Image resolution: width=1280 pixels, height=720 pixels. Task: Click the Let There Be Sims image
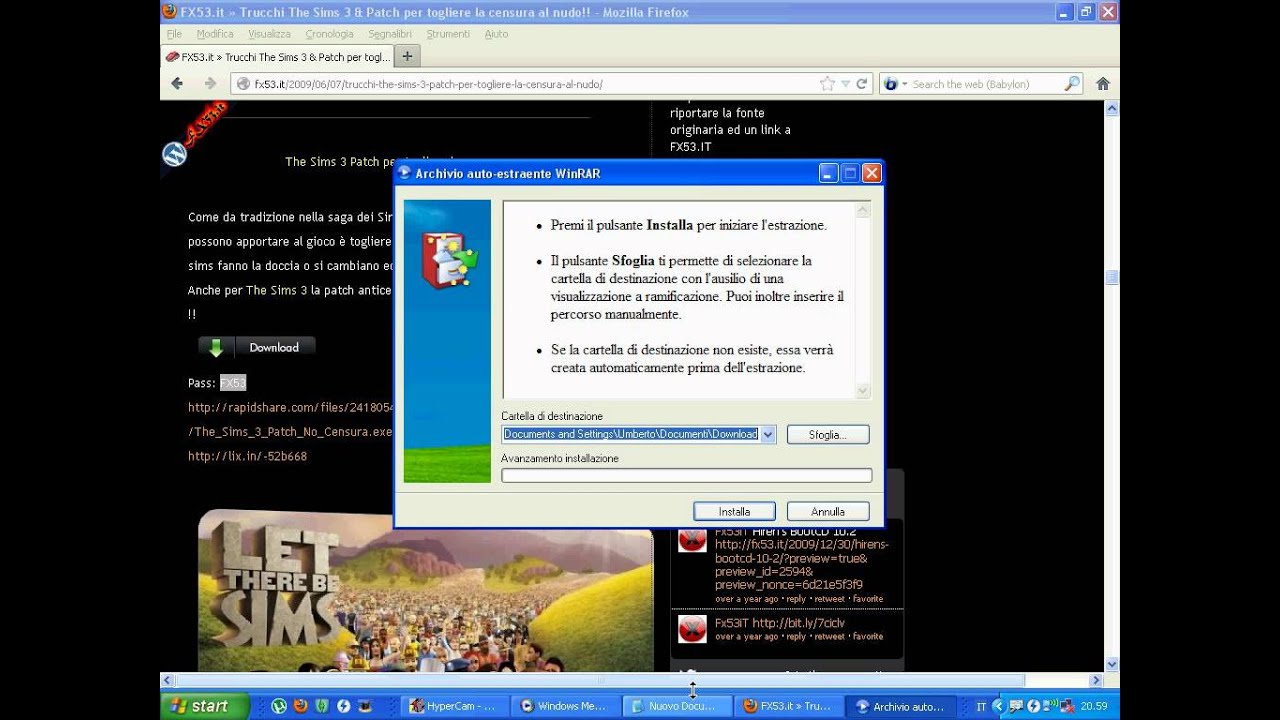(x=425, y=590)
